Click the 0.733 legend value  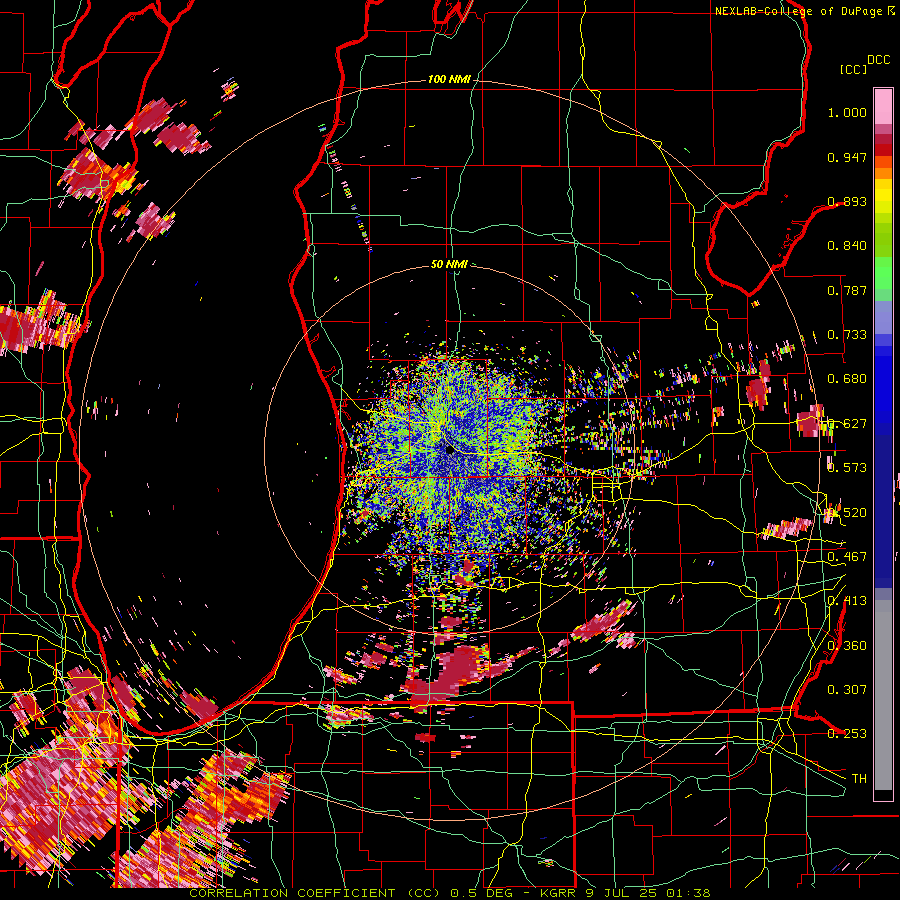coord(847,335)
